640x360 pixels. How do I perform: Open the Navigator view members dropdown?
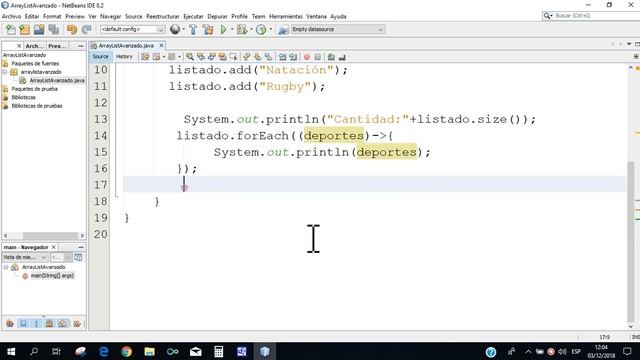25,257
